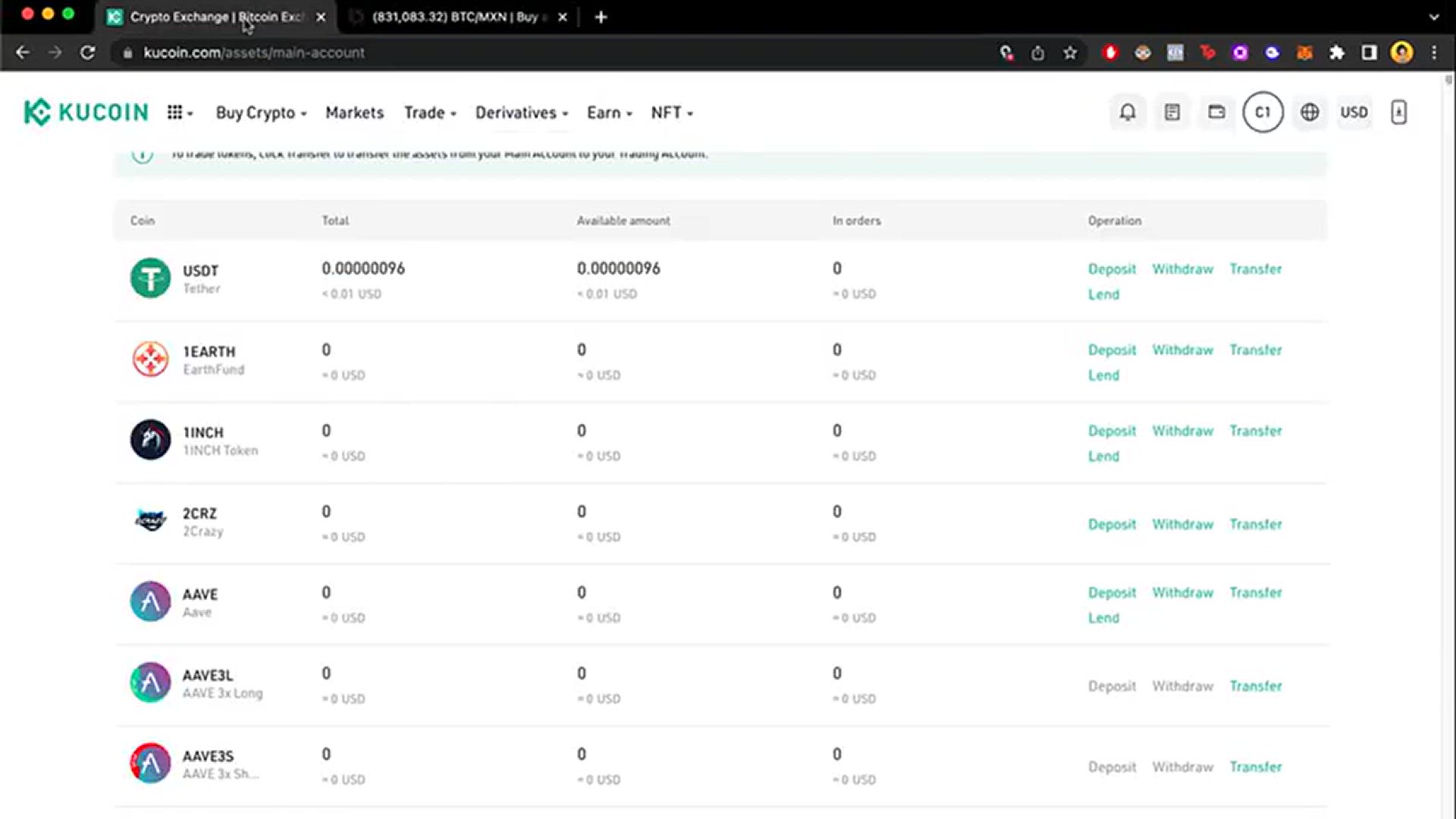This screenshot has height=819, width=1456.
Task: Click the Total column header
Action: (x=335, y=221)
